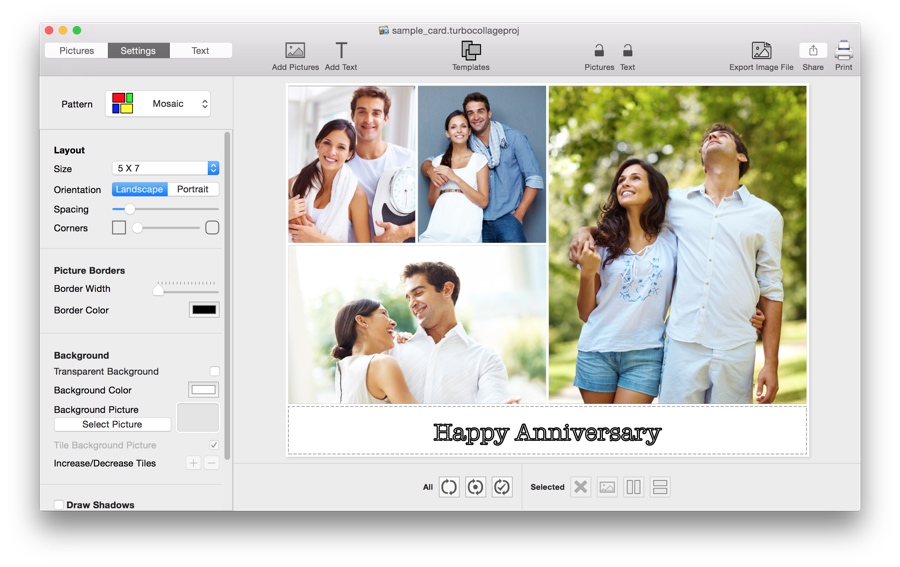
Task: Switch to the Text tab
Action: coord(200,51)
